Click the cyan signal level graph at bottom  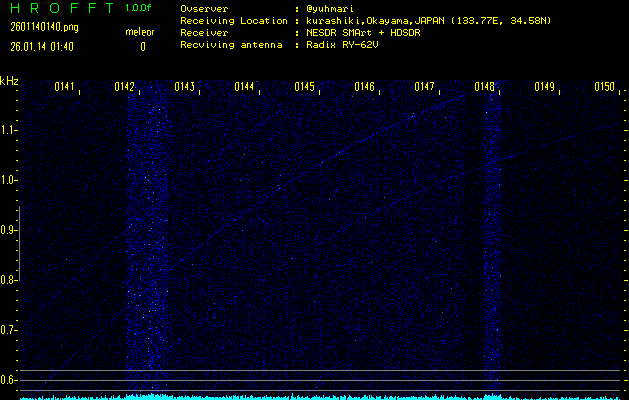click(321, 397)
